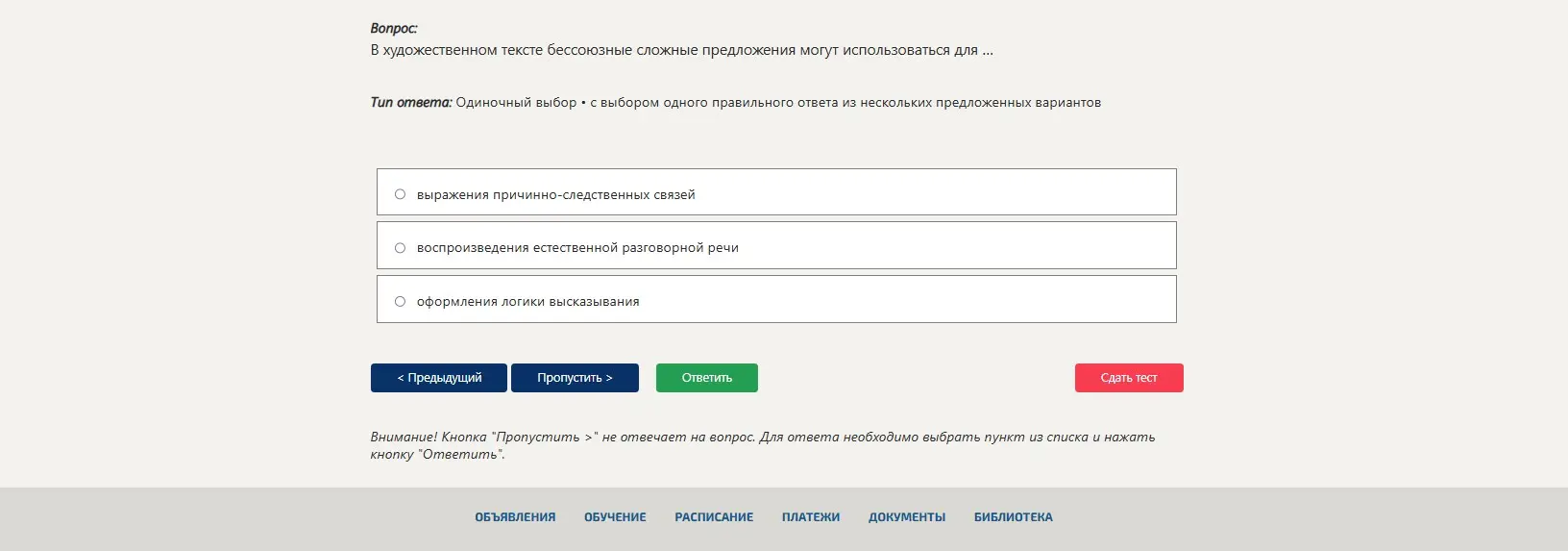This screenshot has width=1568, height=551.
Task: Open "ОБЪЯВЛЕНИЯ" footer link
Action: 515,517
